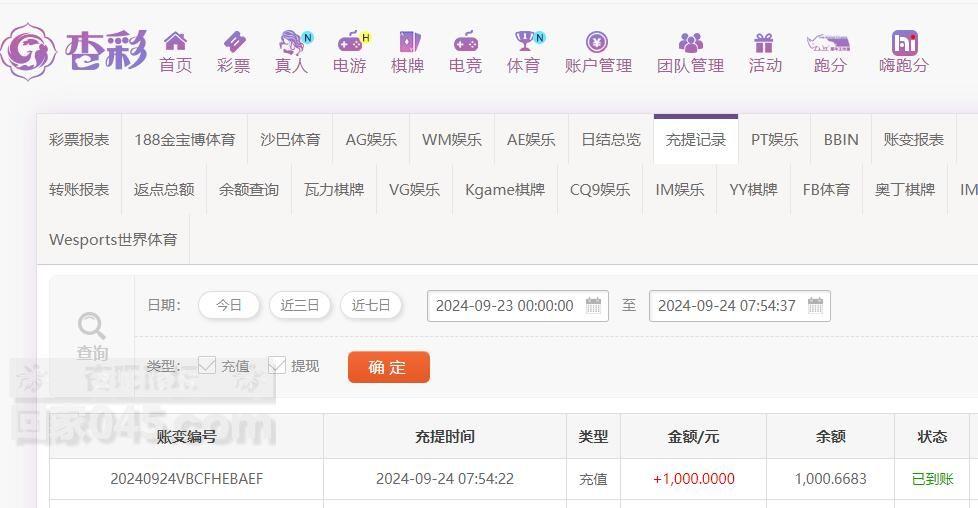Switch to YY棋牌 tab
Image resolution: width=978 pixels, height=508 pixels.
tap(753, 190)
